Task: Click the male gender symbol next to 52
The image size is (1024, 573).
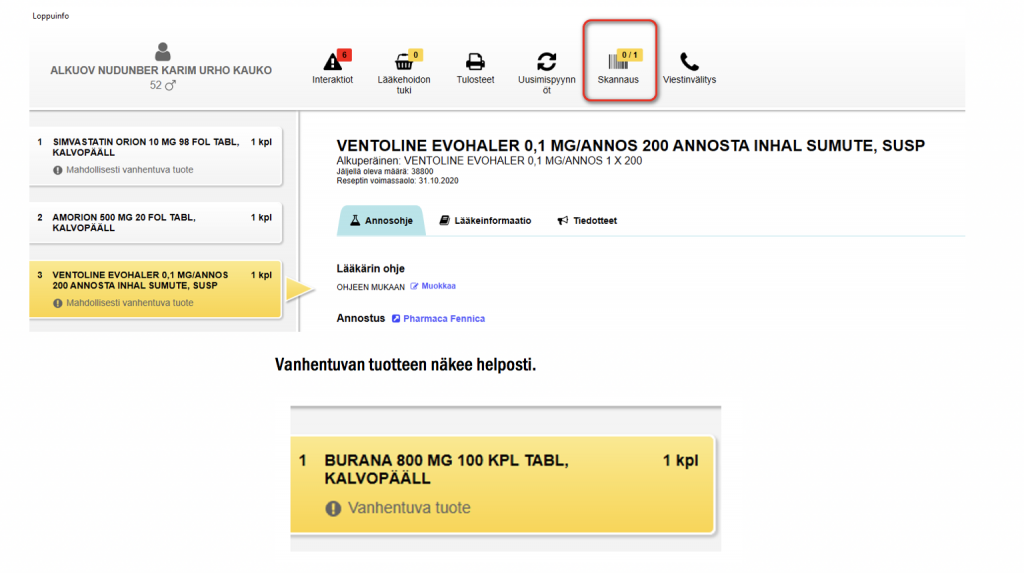Action: [x=170, y=86]
